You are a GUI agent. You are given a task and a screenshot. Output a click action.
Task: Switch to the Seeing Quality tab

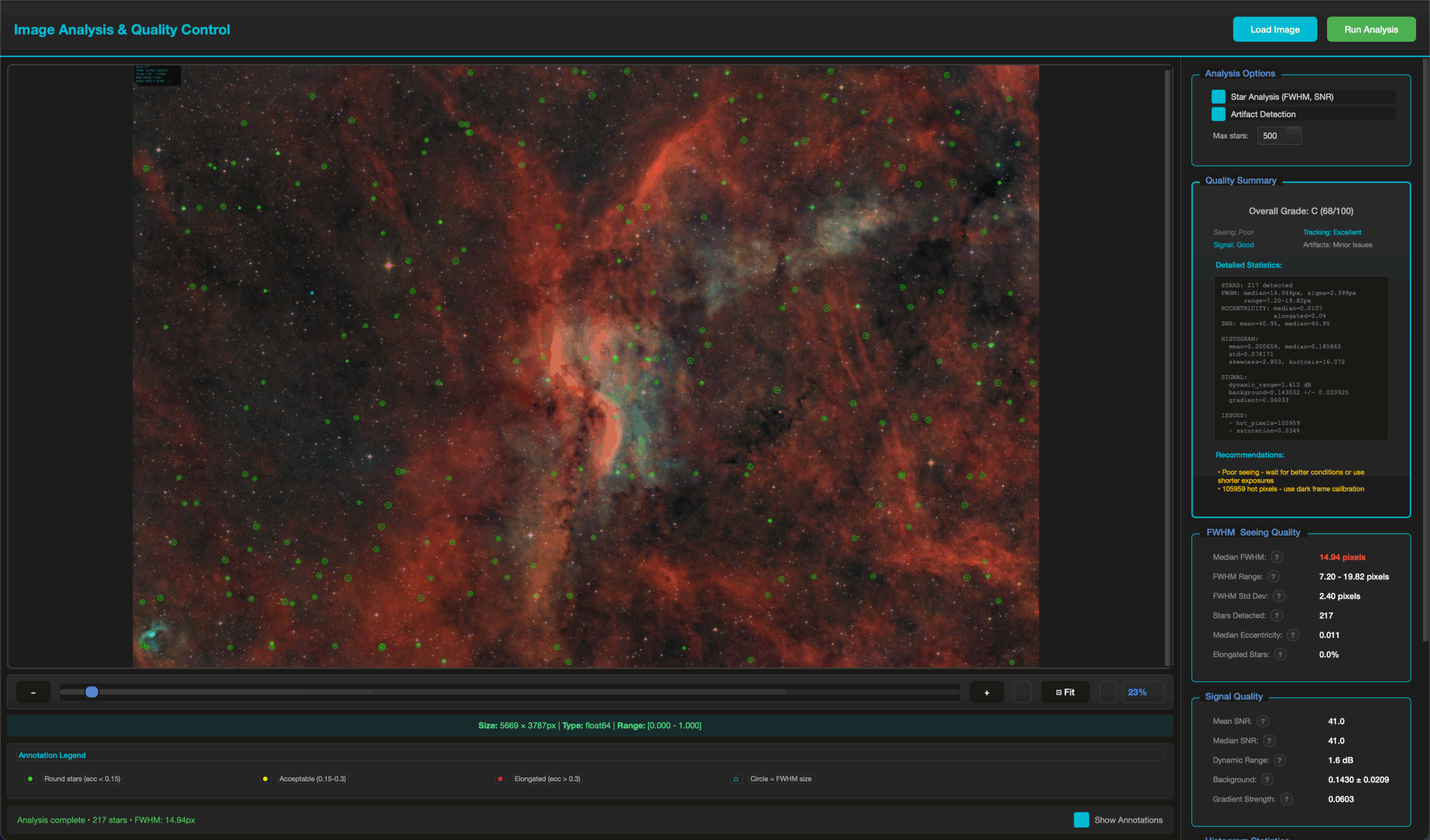pyautogui.click(x=1270, y=532)
